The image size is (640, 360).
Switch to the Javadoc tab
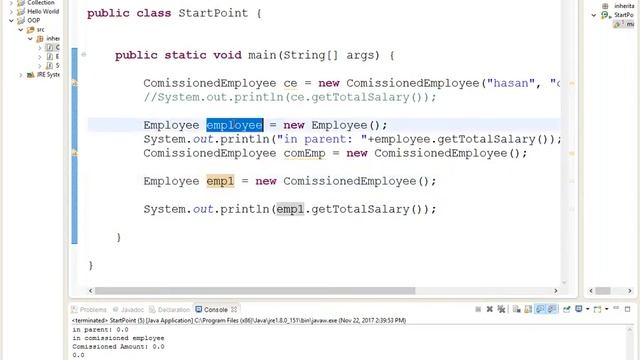pyautogui.click(x=128, y=310)
